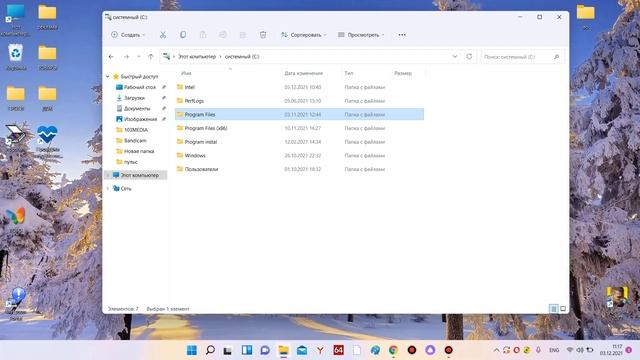Select the Пользователи folder row
The image size is (640, 360).
[x=299, y=169]
